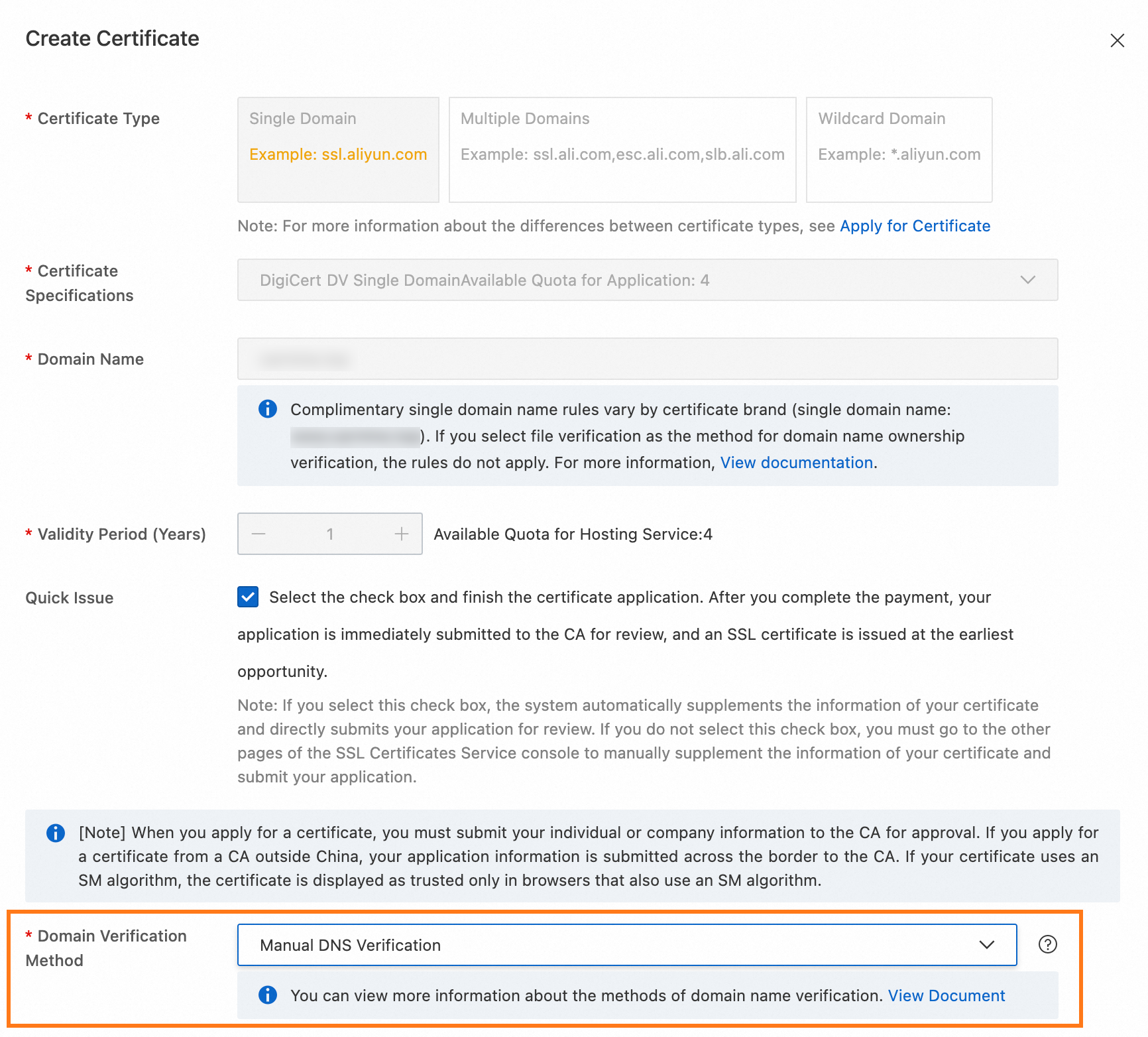
Task: Choose Multiple Domains certificate type
Action: 622,149
